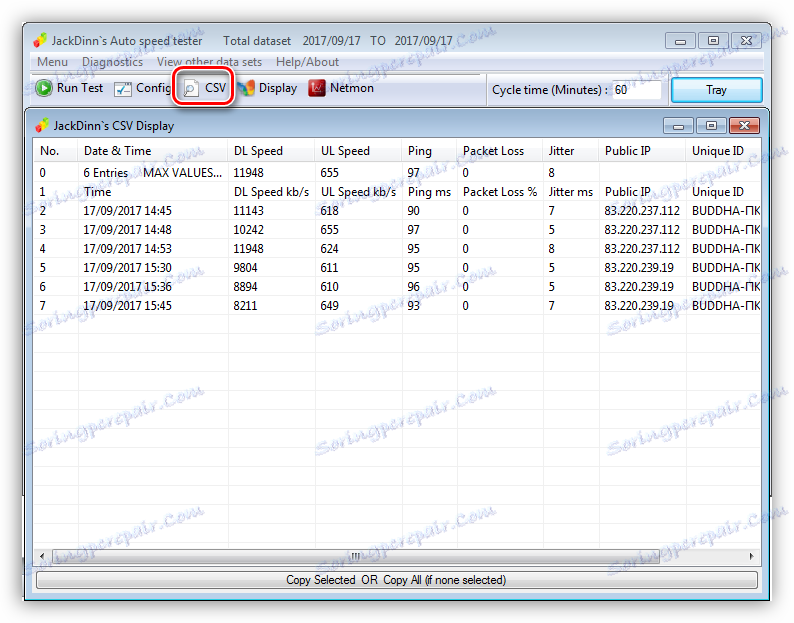
Task: Click DL speed value 8211
Action: coord(245,306)
